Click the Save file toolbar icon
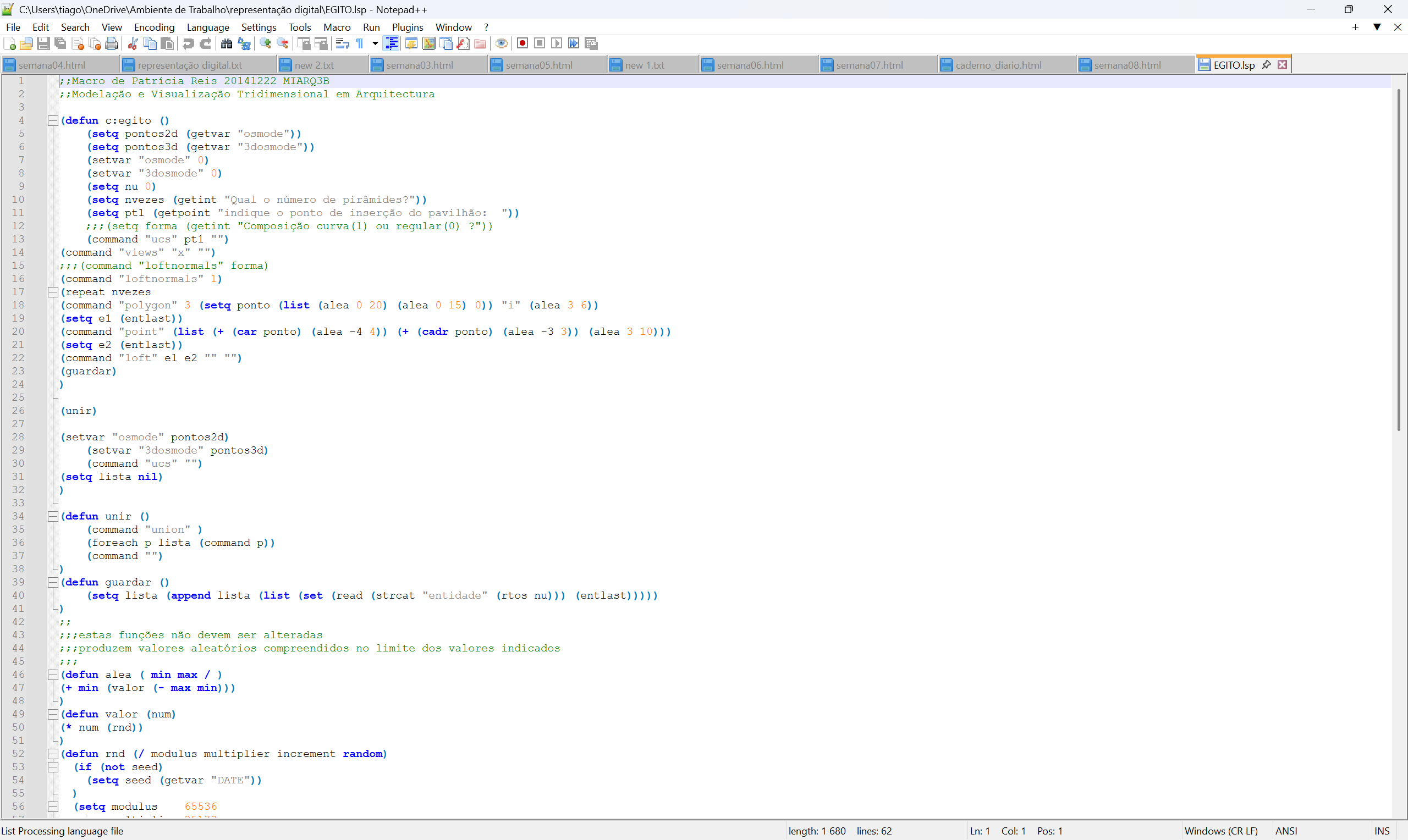This screenshot has width=1408, height=840. coord(43,43)
